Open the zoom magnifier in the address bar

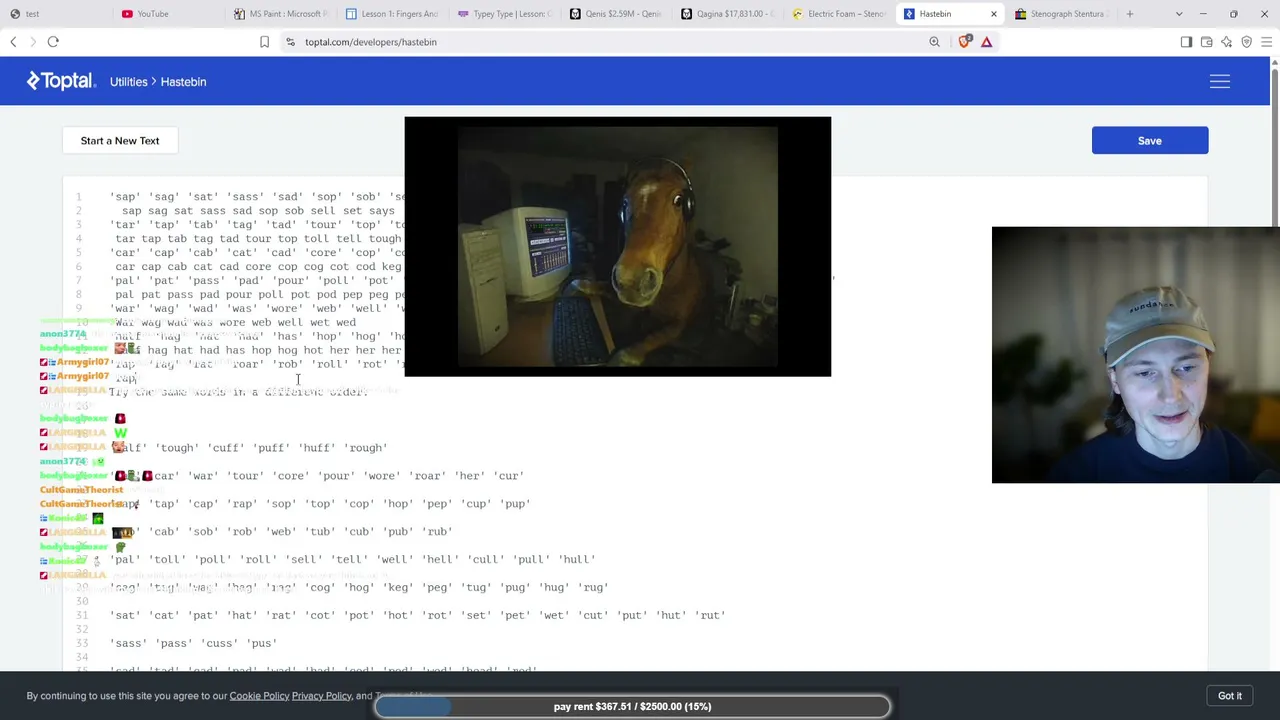934,42
